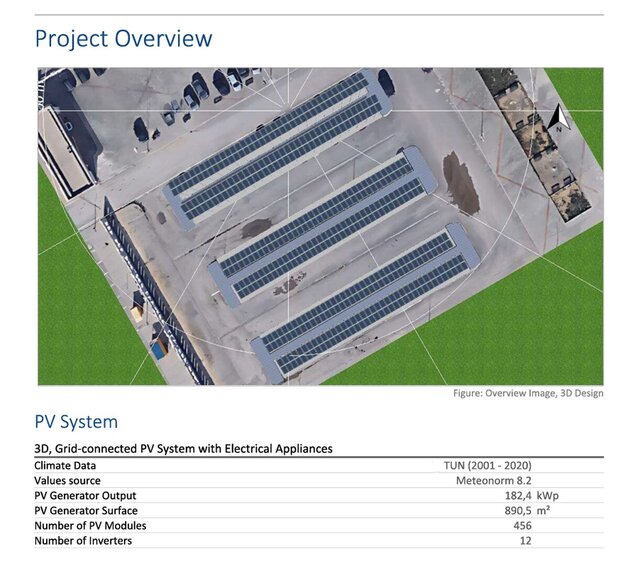Viewport: 640px width, 566px height.
Task: Click the 'Number of PV Modules' label
Action: (90, 526)
